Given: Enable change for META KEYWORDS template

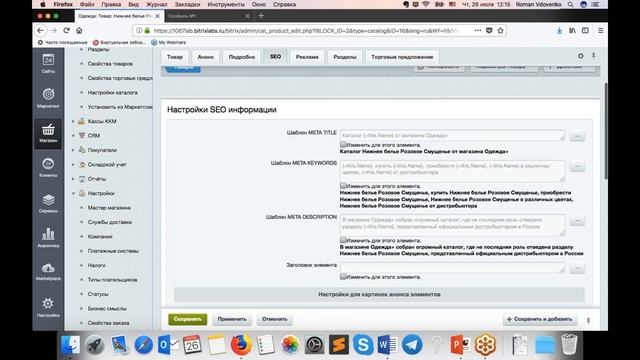Looking at the screenshot, I should click(343, 186).
